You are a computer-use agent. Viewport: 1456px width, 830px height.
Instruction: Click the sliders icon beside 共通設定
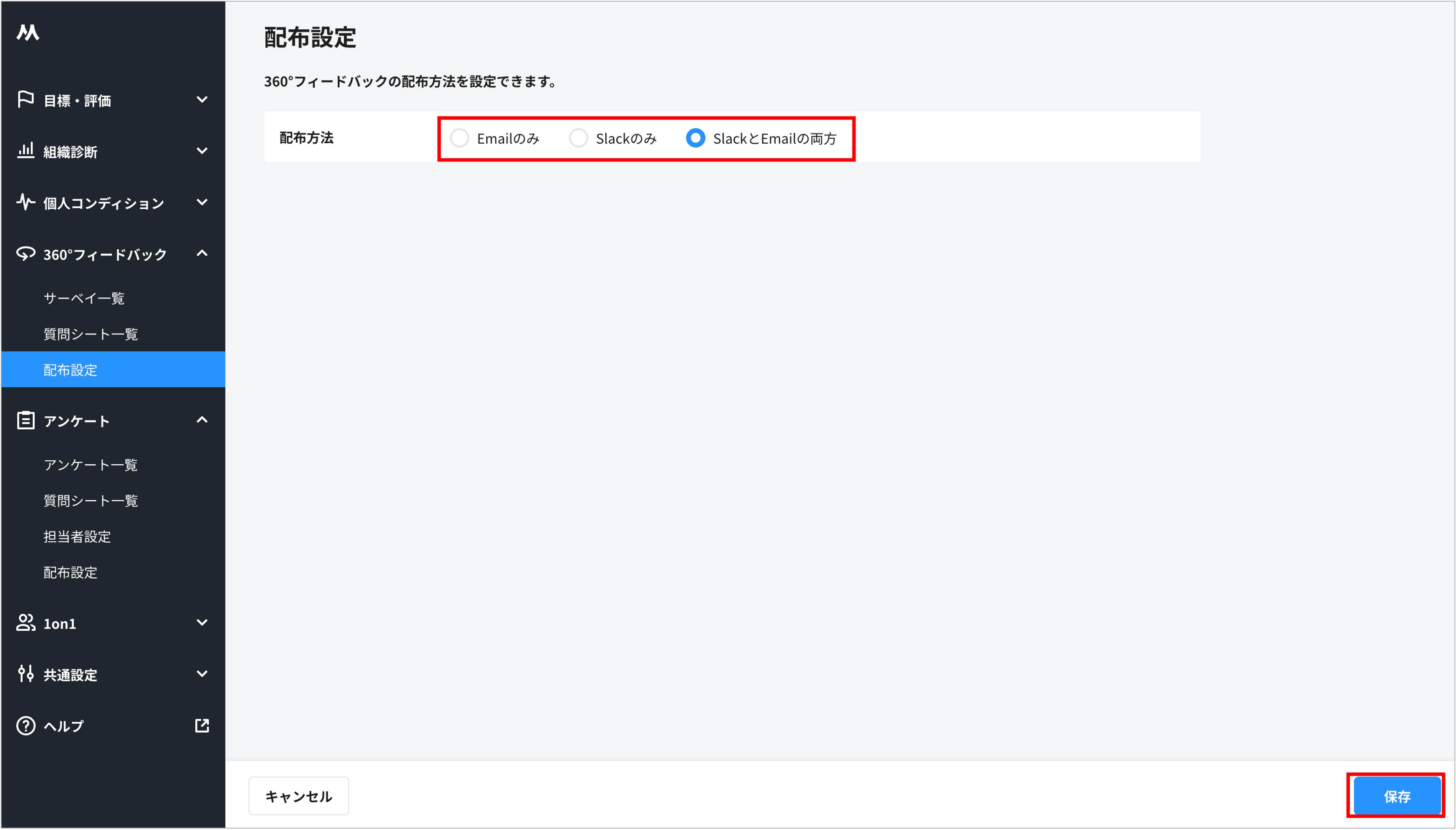pos(26,674)
